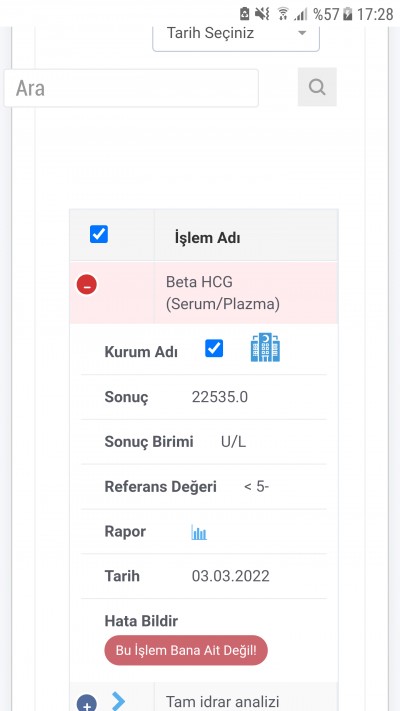Open the hospital building institution icon

point(265,347)
